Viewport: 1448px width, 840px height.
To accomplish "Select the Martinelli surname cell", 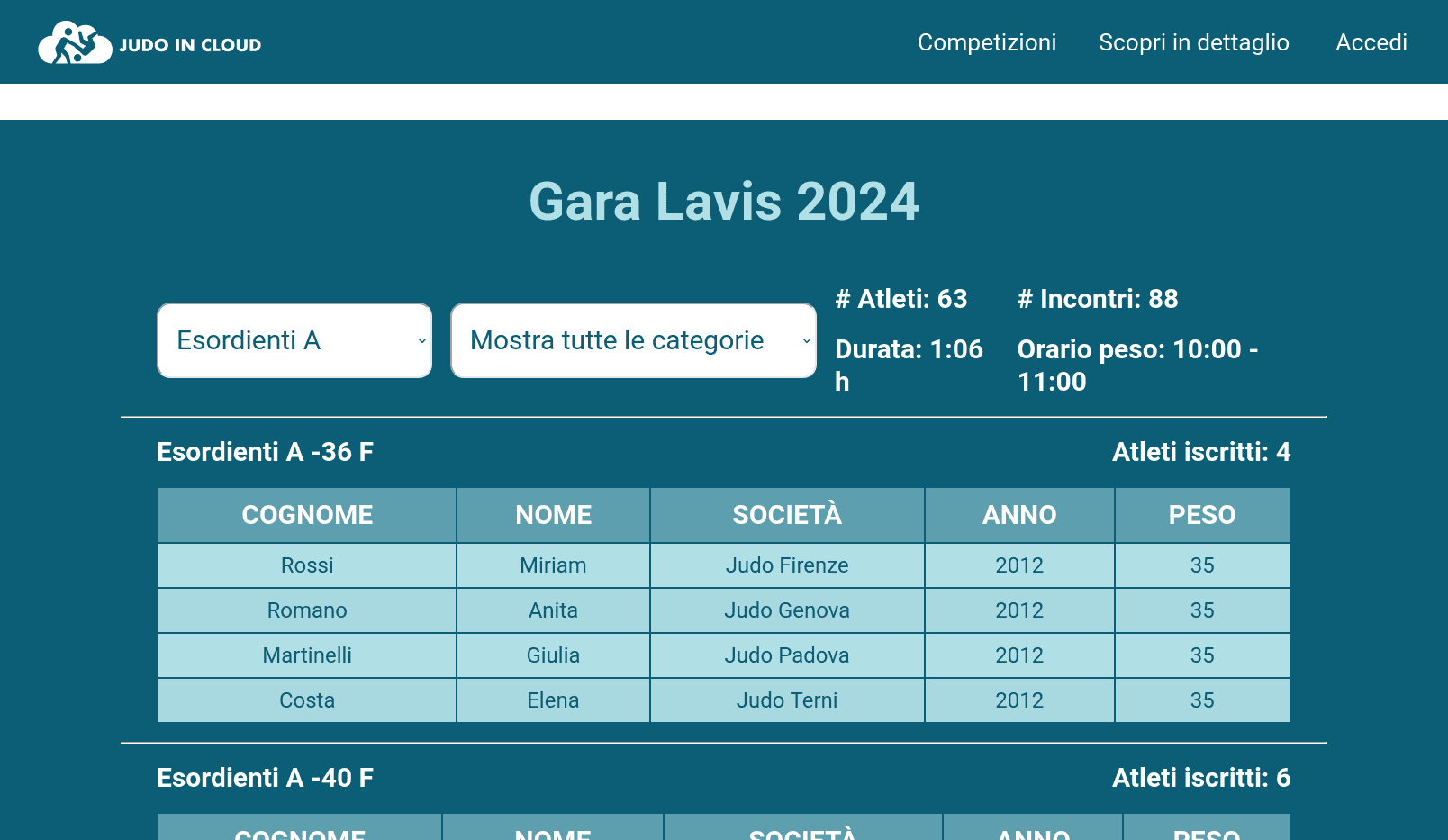I will (x=307, y=655).
